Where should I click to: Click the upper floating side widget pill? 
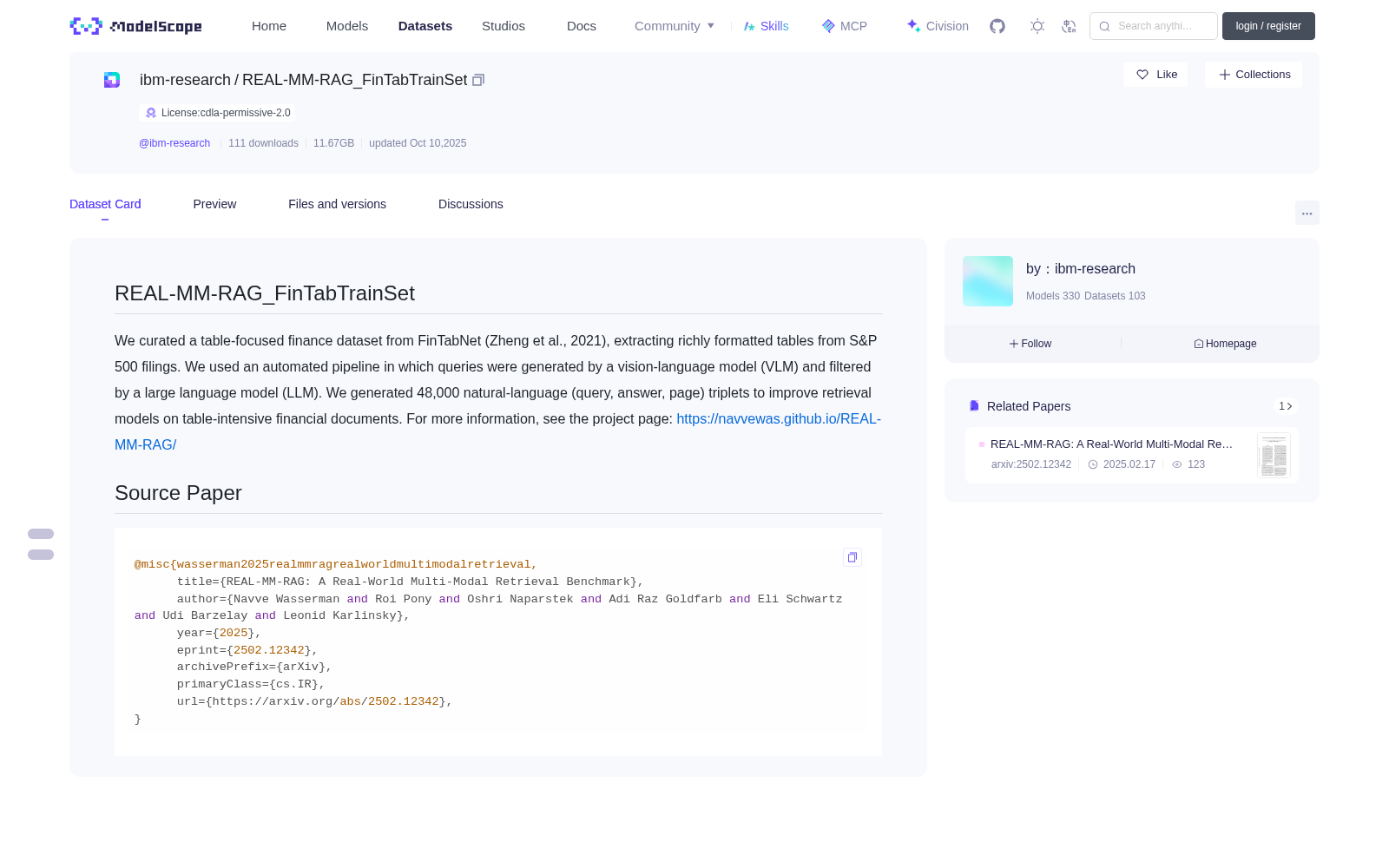pyautogui.click(x=41, y=534)
